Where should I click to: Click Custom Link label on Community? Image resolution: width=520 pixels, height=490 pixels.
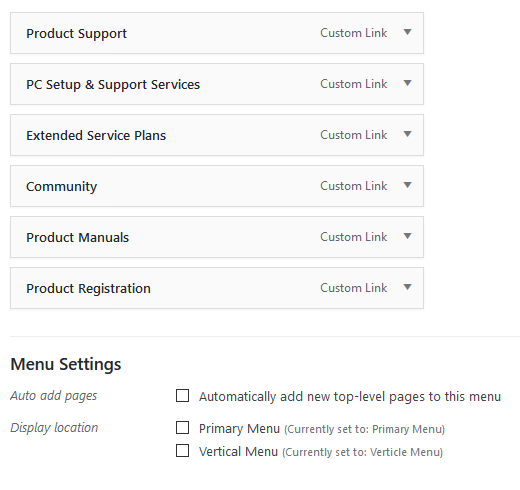pos(354,186)
